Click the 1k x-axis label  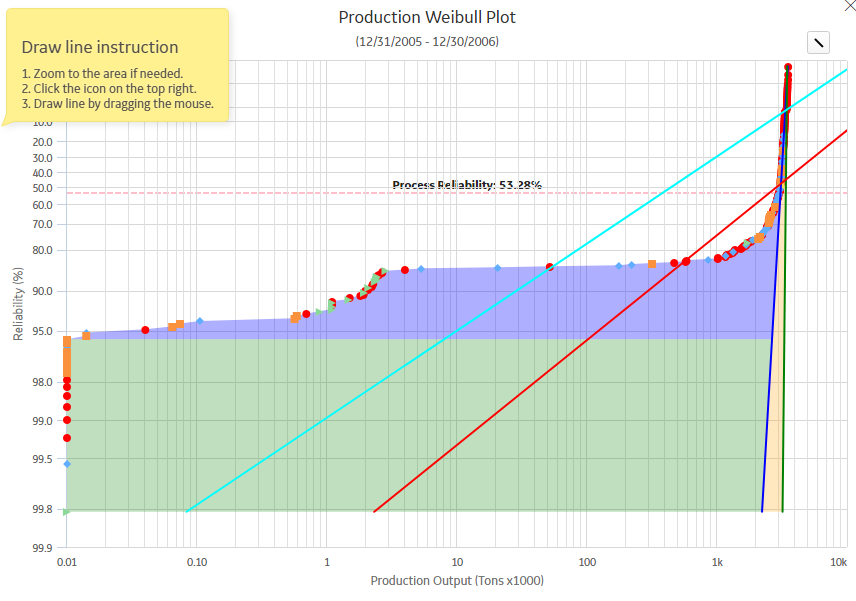coord(717,562)
